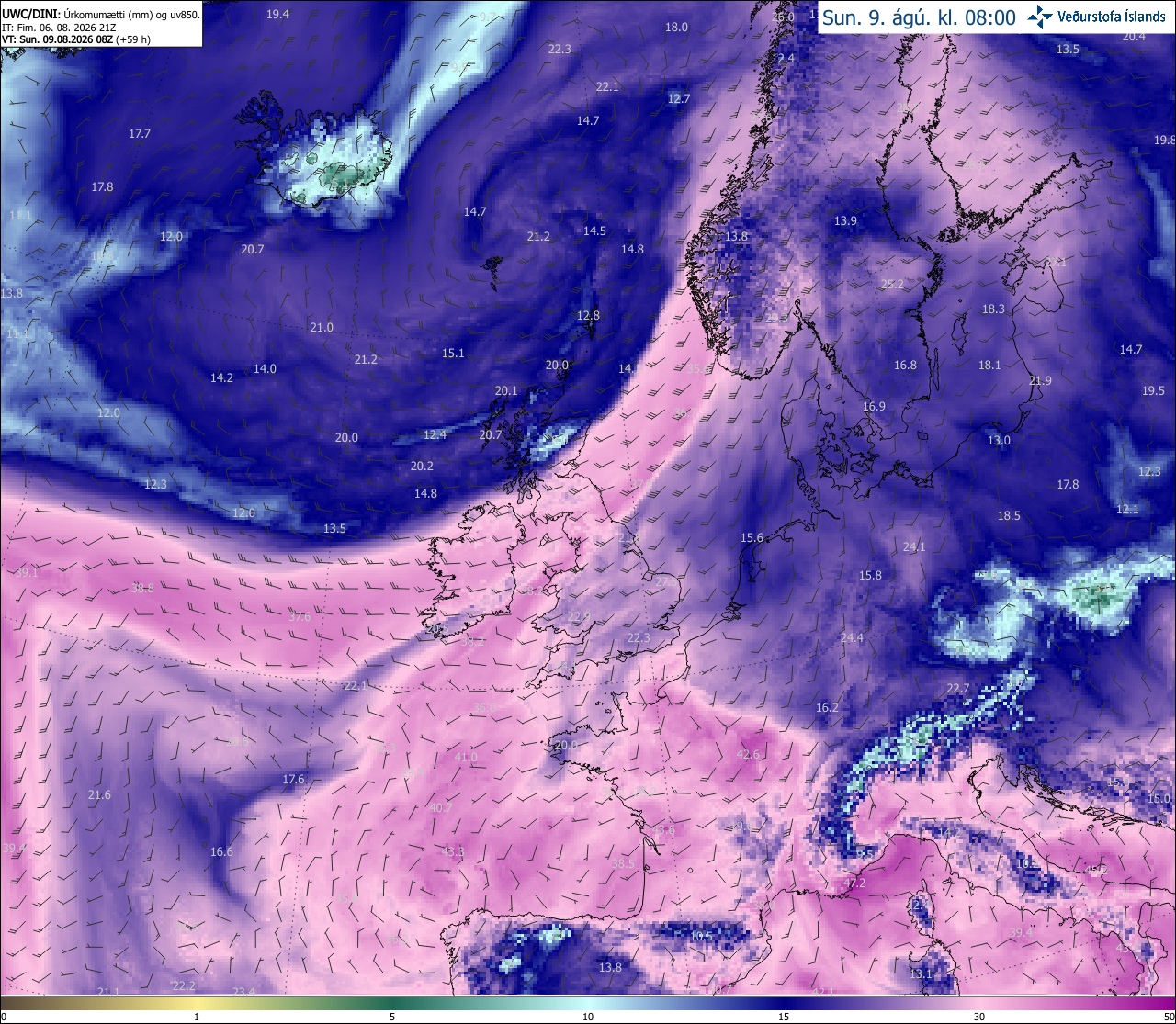Click the 25.2 value label

[x=892, y=285]
